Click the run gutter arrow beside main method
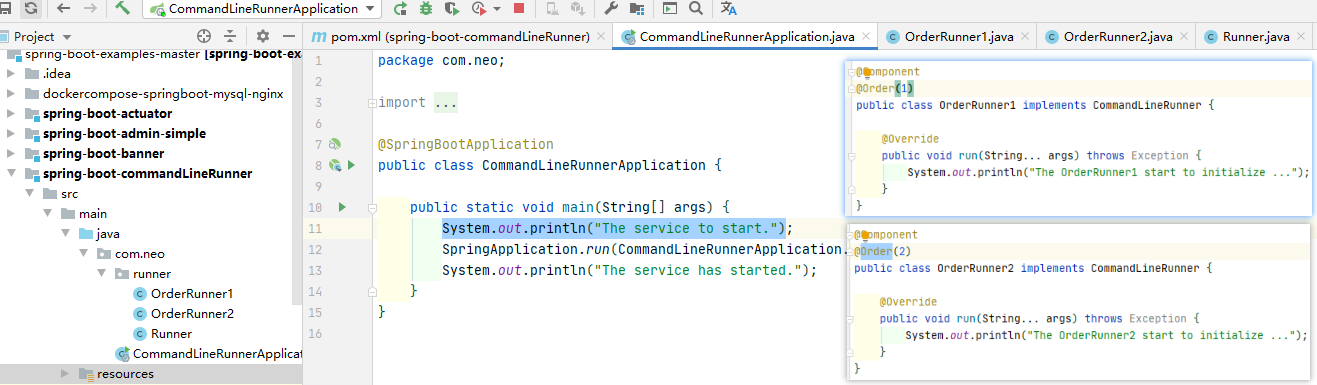Screen dimensions: 1317x385 click(x=342, y=207)
